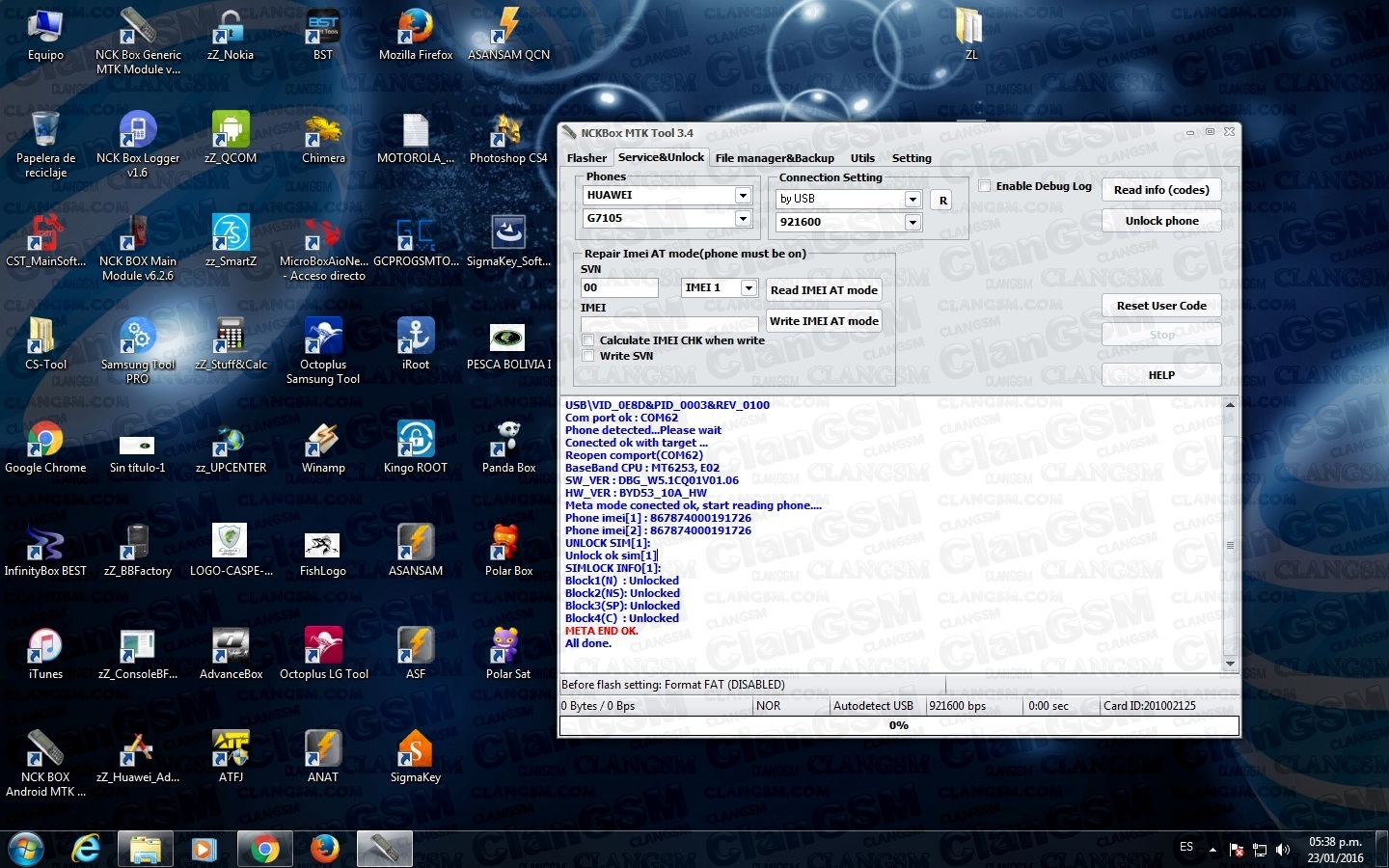Screen dimensions: 1389x868
Task: Click the log panel vertical scrollbar
Action: coord(1230,535)
